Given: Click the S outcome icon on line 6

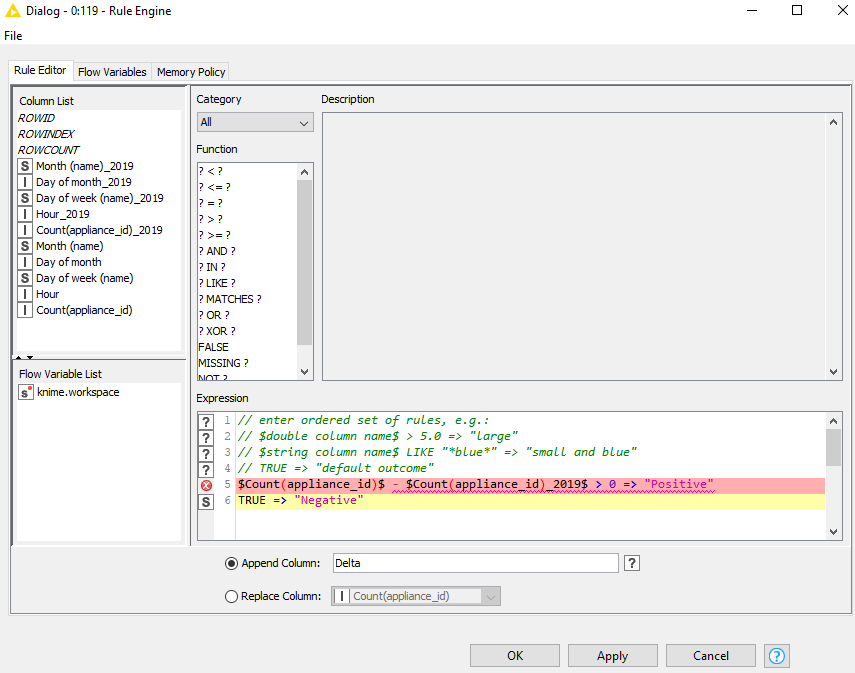Looking at the screenshot, I should coord(206,501).
